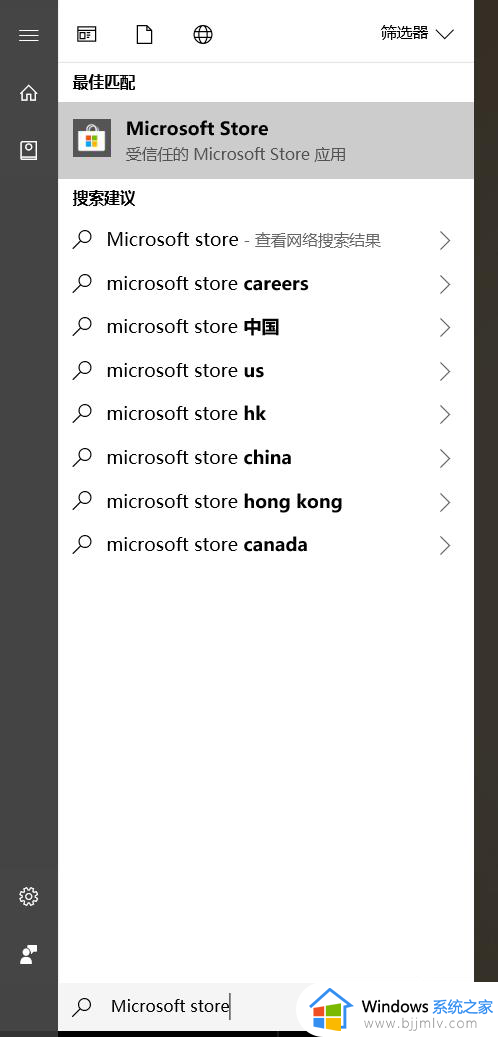Open the settings gear in the sidebar
The height and width of the screenshot is (1037, 498).
tap(28, 897)
